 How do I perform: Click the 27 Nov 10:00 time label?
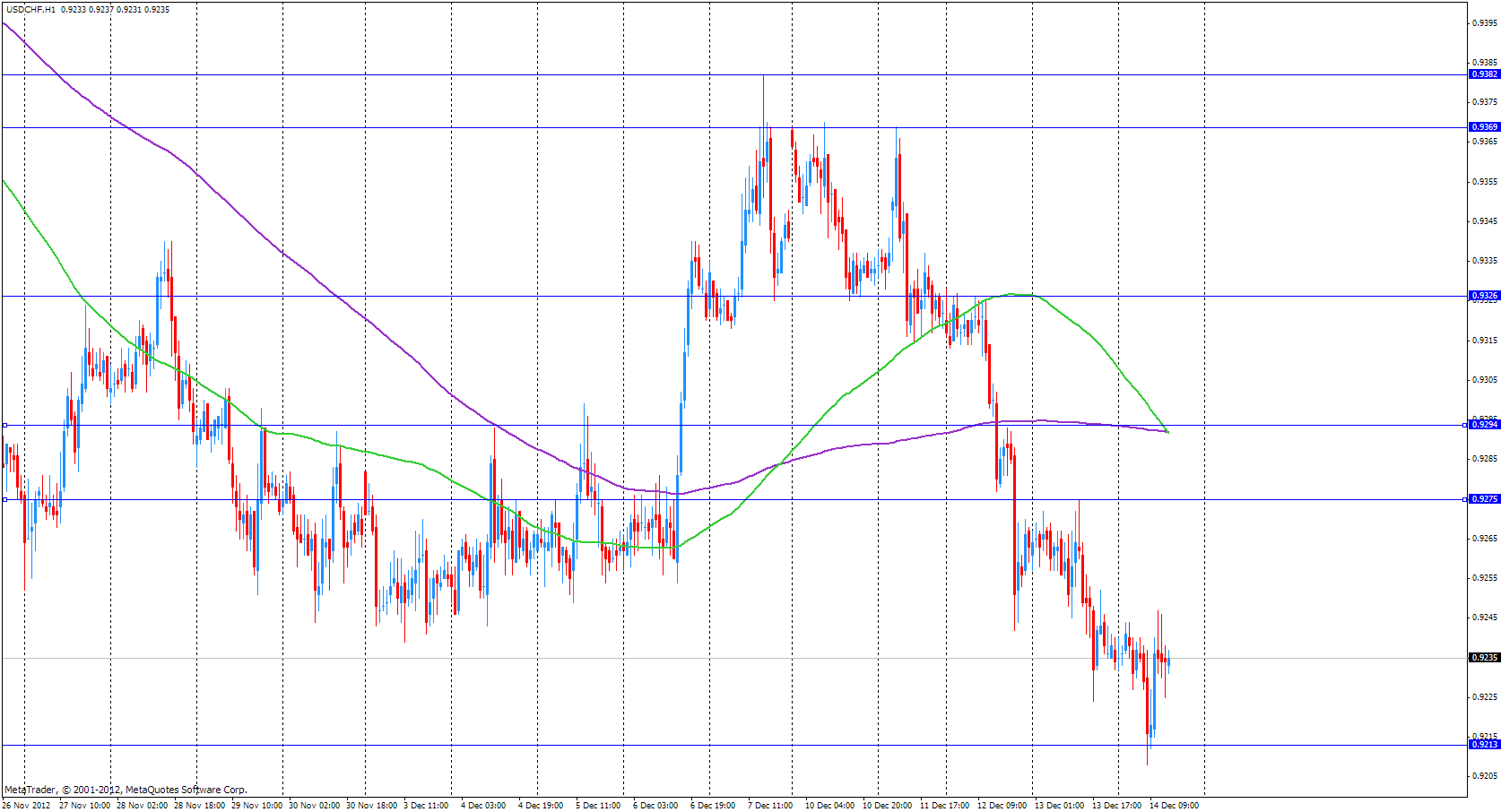(x=84, y=806)
